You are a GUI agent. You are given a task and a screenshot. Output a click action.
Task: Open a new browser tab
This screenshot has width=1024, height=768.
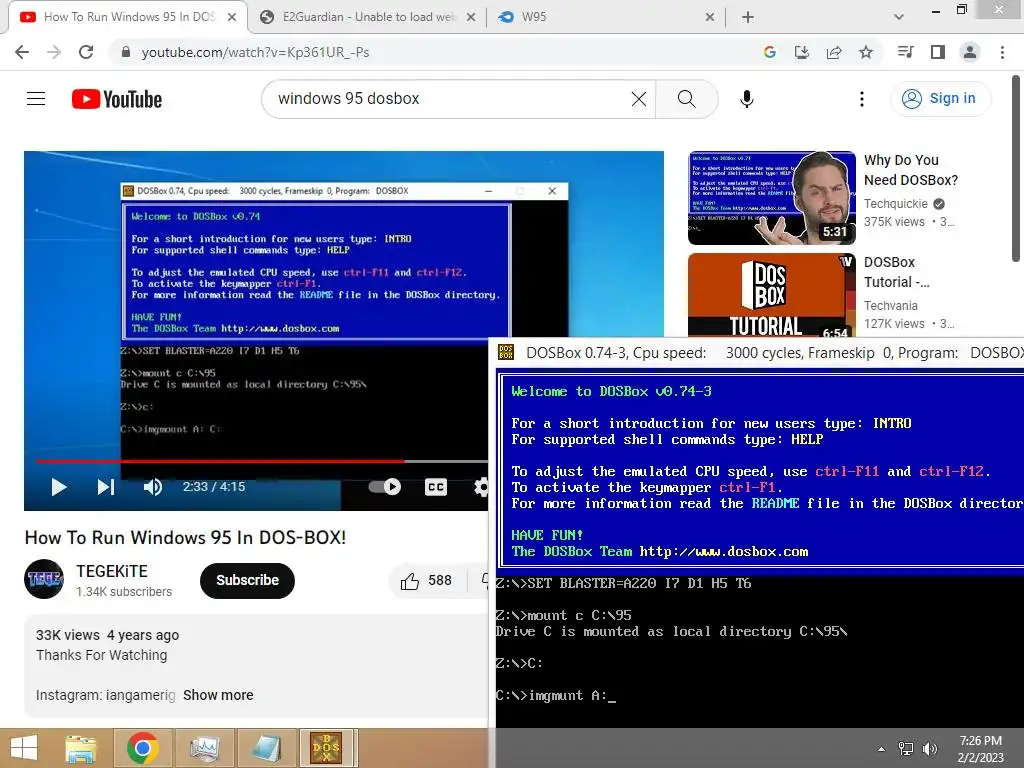tap(748, 17)
